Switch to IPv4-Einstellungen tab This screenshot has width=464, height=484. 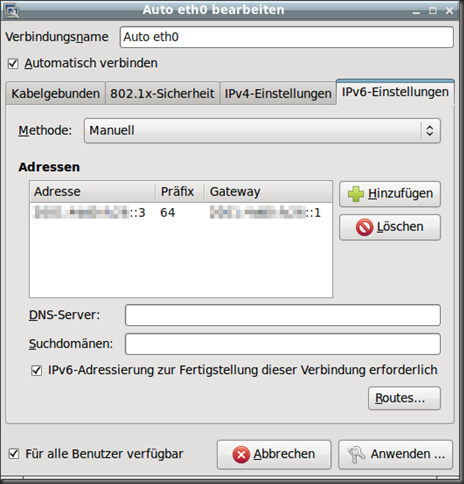coord(278,94)
